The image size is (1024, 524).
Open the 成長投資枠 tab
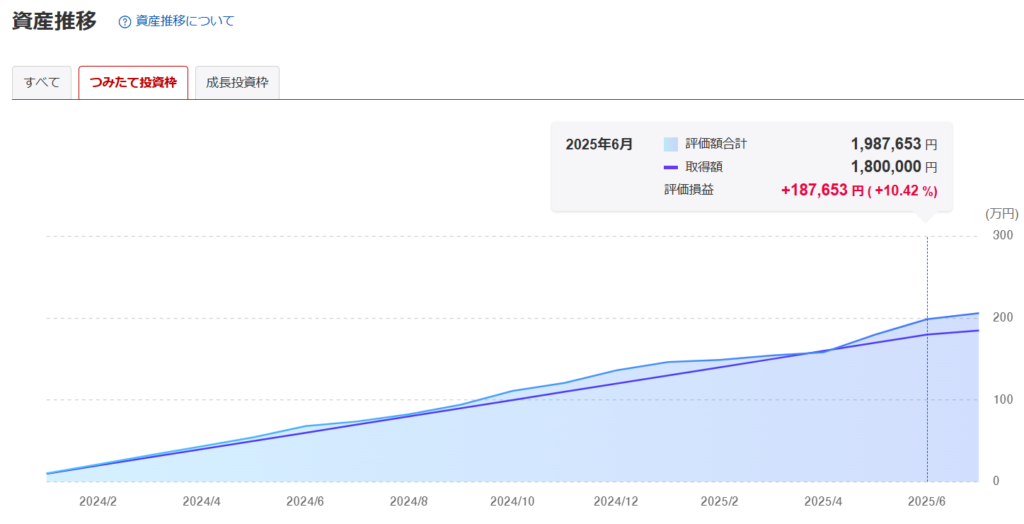tap(237, 83)
